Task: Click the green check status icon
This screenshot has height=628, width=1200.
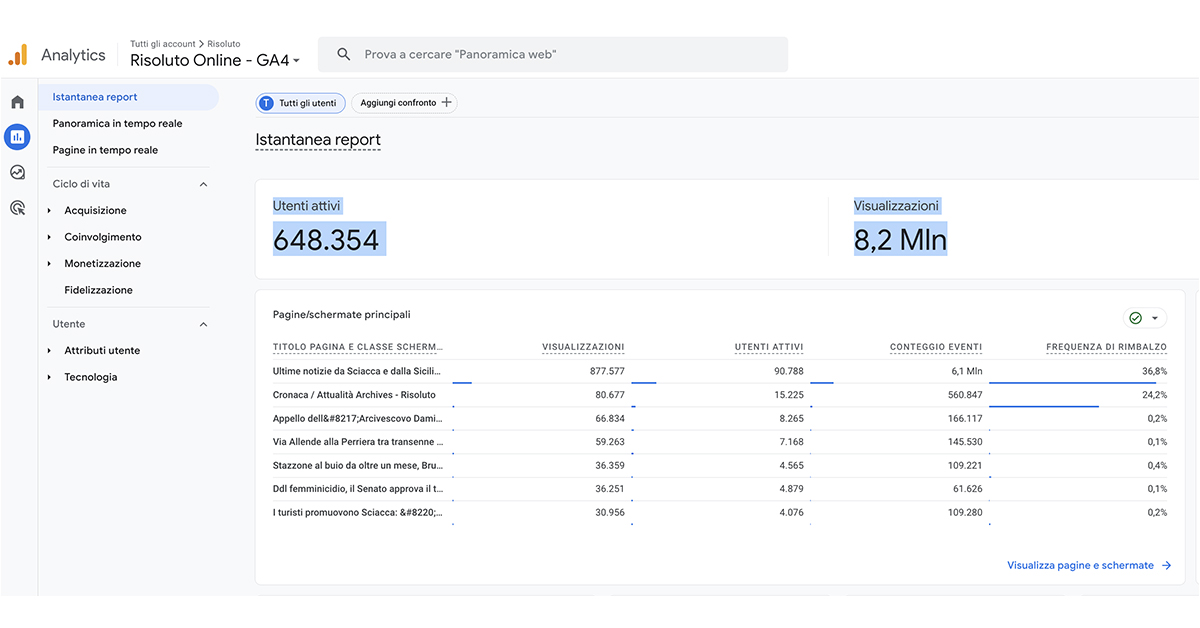Action: [x=1135, y=318]
